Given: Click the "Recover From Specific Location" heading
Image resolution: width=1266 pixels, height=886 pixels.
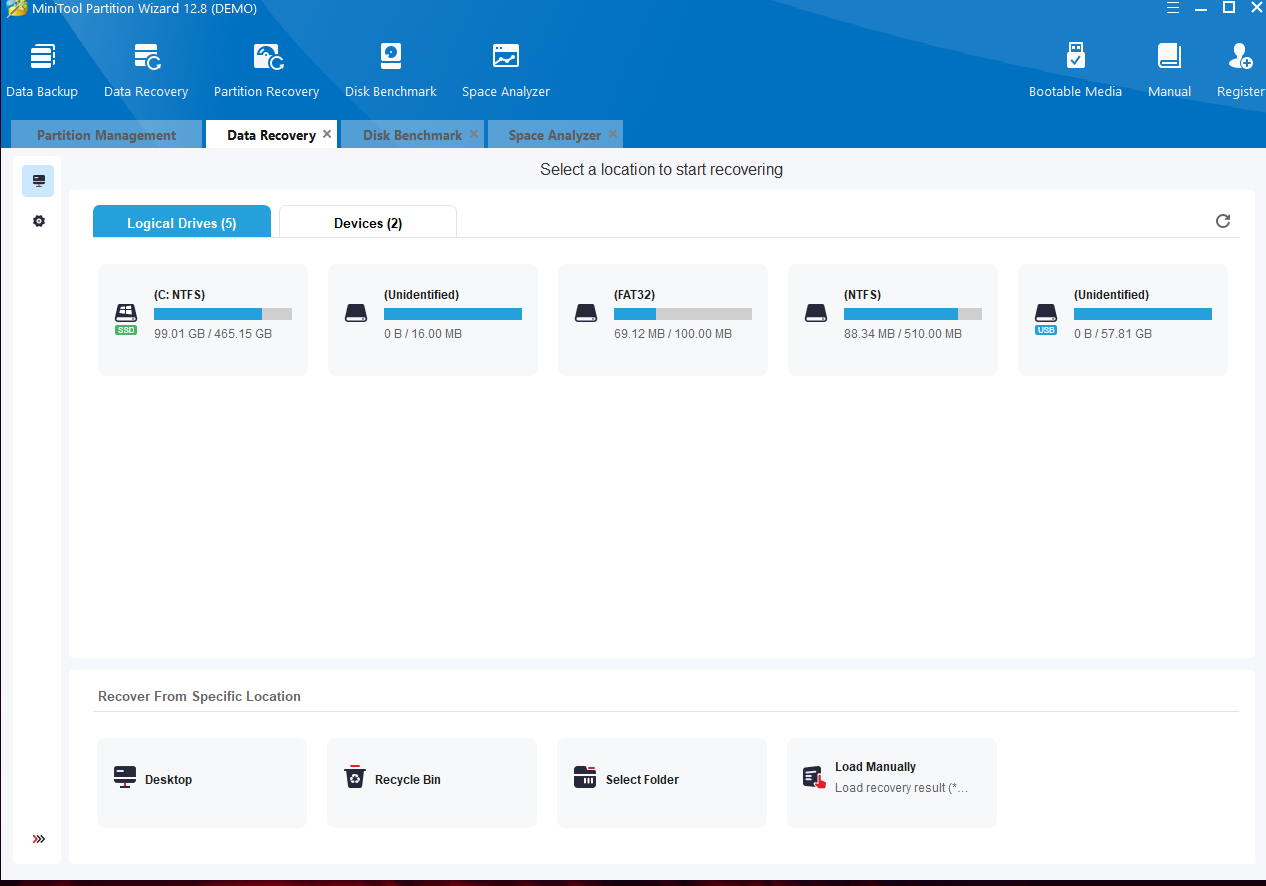Looking at the screenshot, I should tap(199, 696).
